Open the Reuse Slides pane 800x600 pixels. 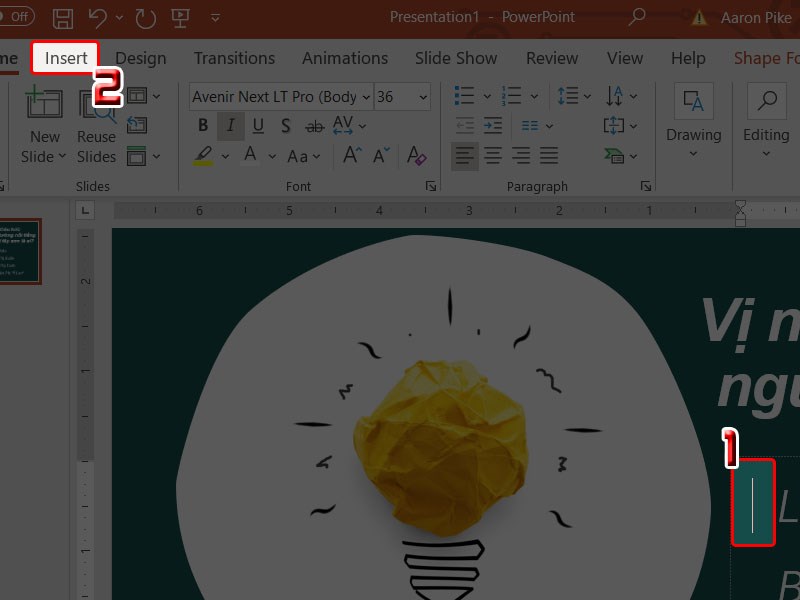tap(96, 125)
